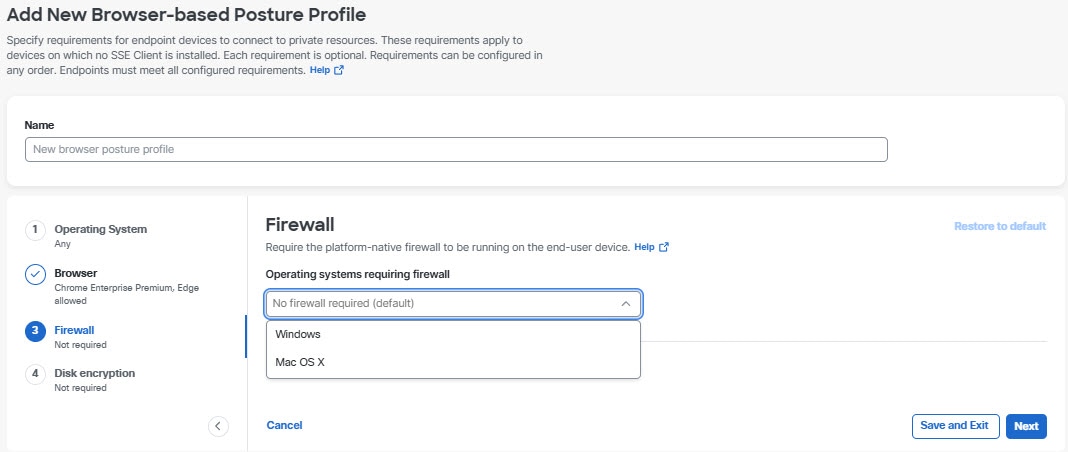Click Save and Exit button
Image resolution: width=1068 pixels, height=452 pixels.
pyautogui.click(x=954, y=426)
